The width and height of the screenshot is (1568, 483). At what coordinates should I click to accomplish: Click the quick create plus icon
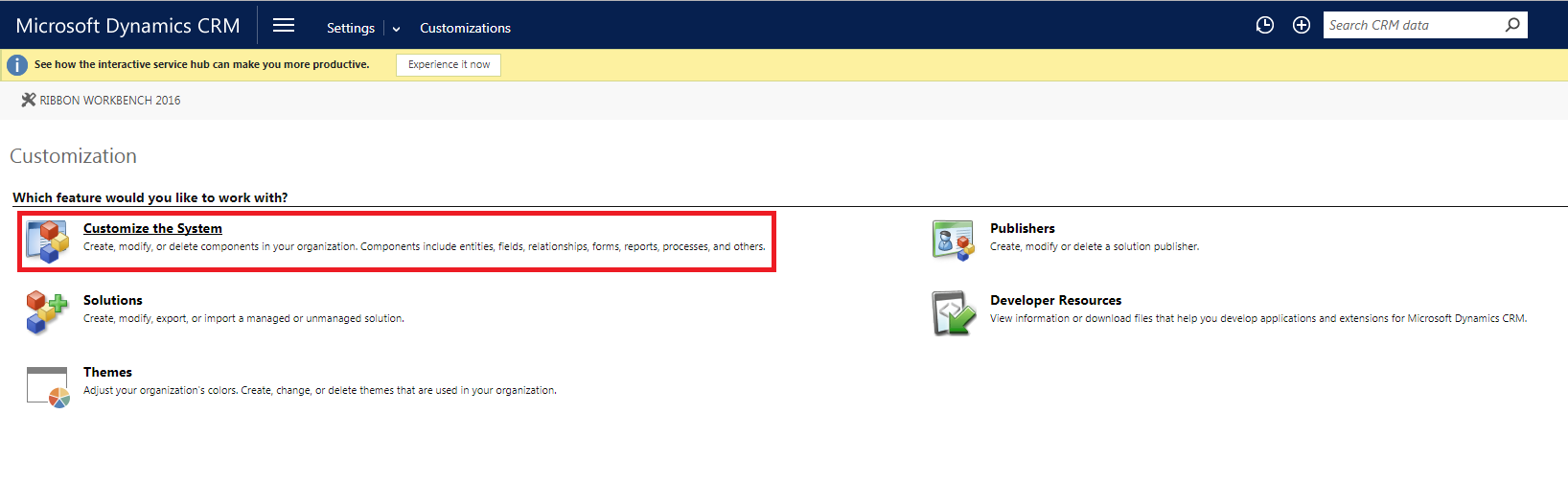pos(1302,26)
